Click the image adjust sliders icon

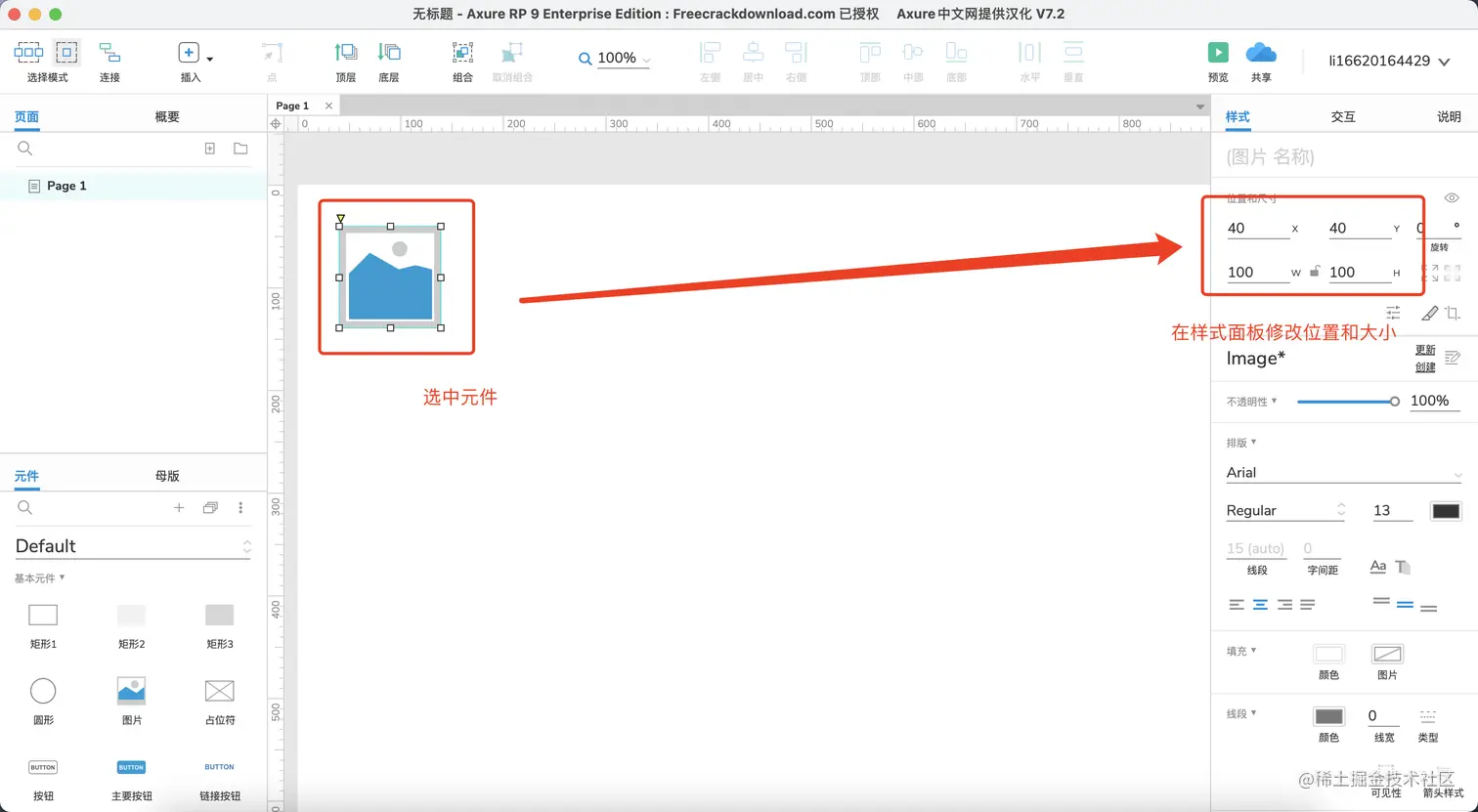tap(1393, 313)
